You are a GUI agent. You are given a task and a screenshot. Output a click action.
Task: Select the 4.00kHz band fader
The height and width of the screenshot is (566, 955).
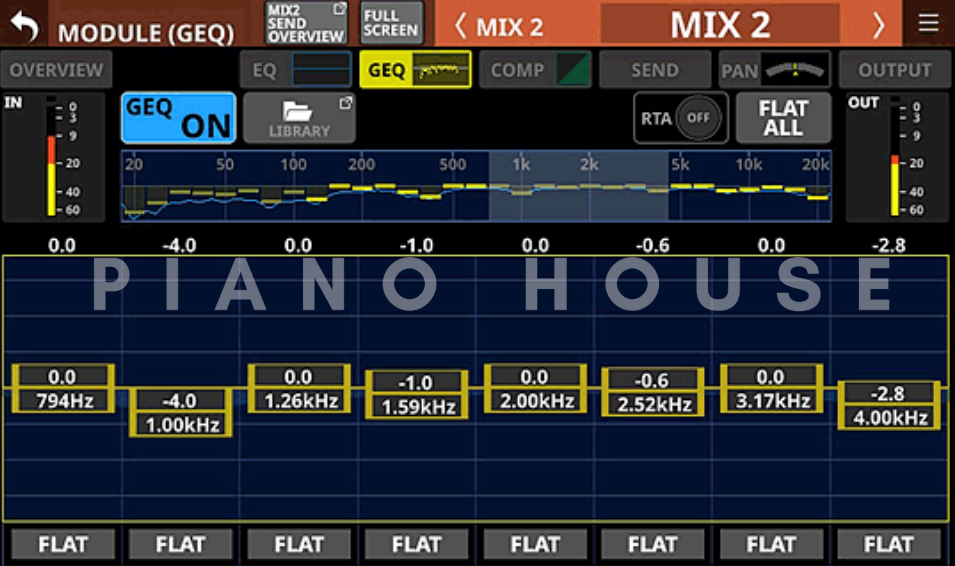pyautogui.click(x=888, y=405)
